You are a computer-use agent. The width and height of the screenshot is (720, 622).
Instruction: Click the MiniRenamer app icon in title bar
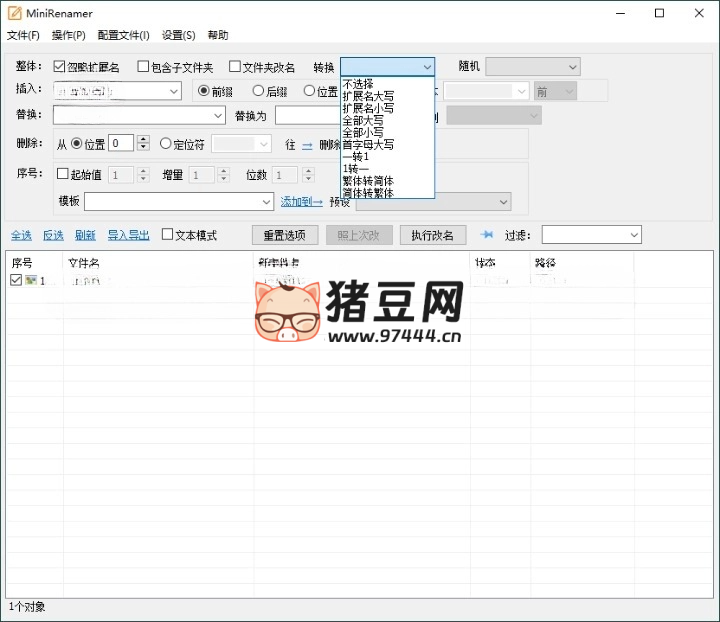point(15,13)
